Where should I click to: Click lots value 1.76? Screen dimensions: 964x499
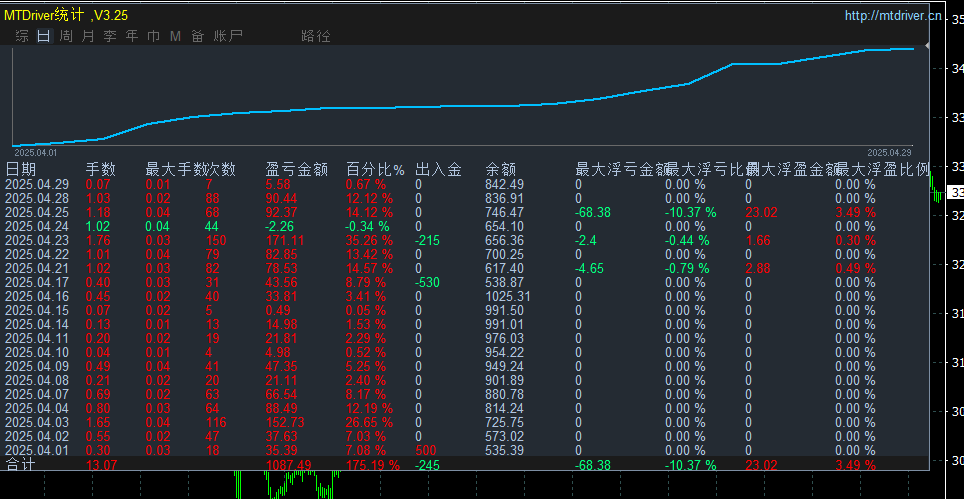(x=98, y=240)
